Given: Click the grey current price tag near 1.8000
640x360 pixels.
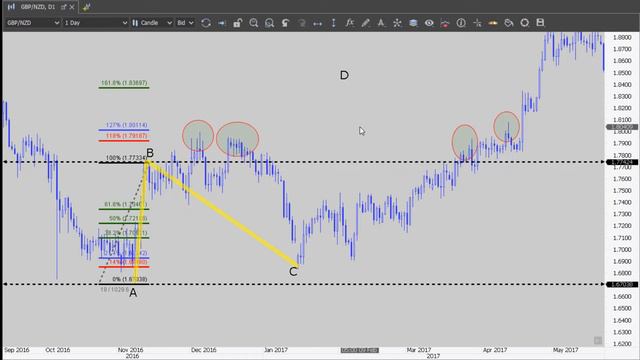Looking at the screenshot, I should point(622,127).
